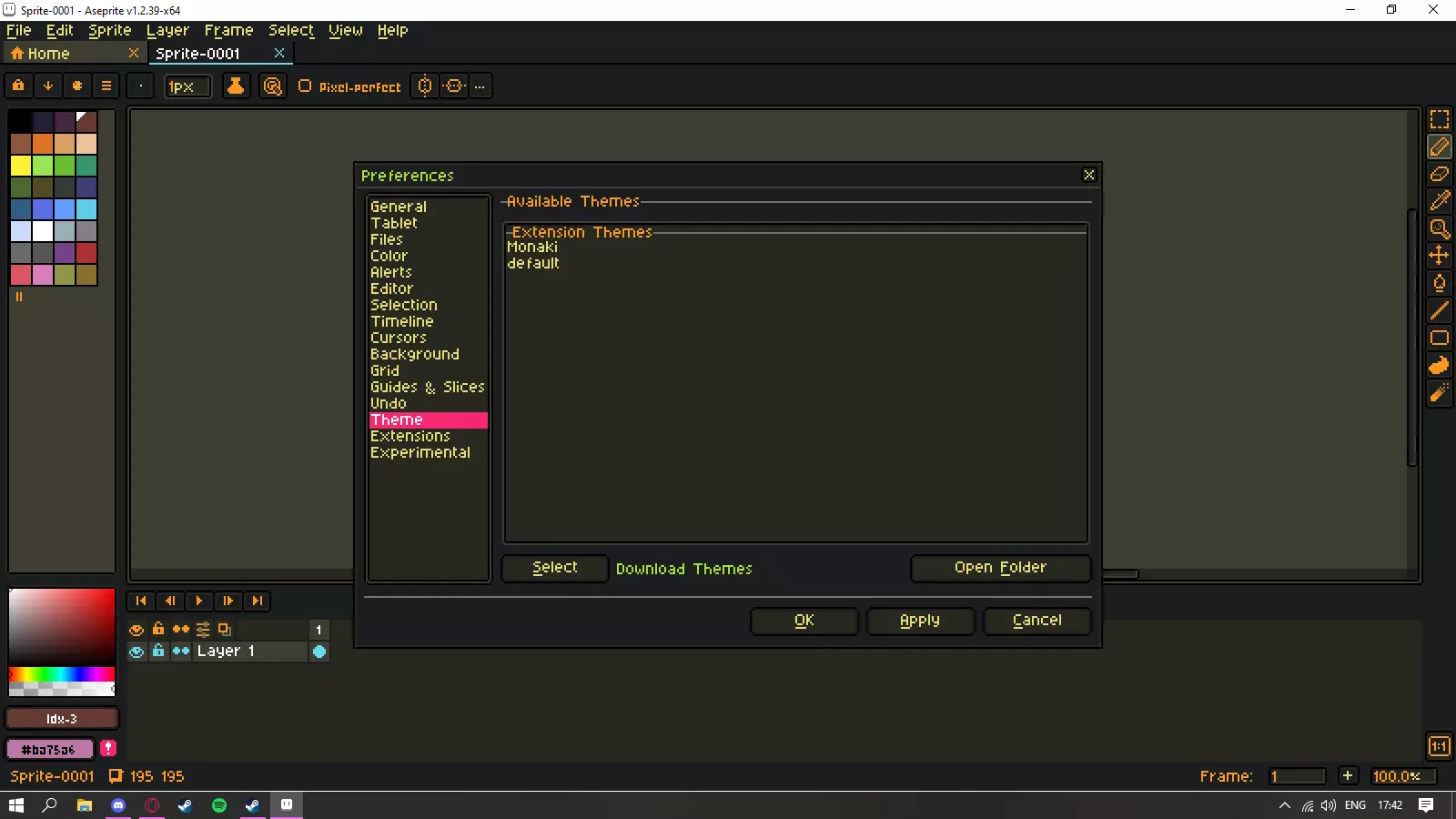Select the Eraser tool
1456x819 pixels.
point(1439,174)
